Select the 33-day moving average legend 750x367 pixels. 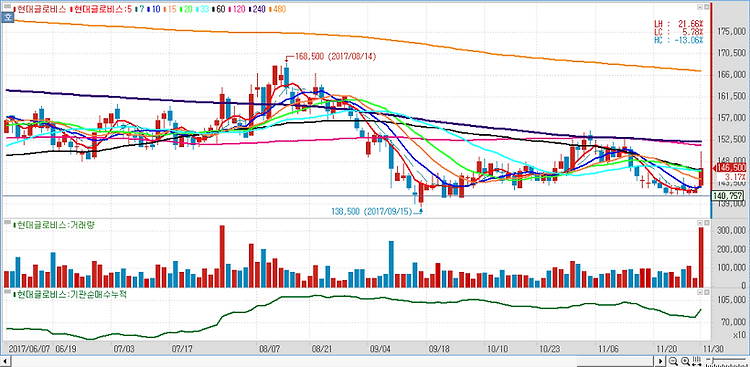[202, 9]
